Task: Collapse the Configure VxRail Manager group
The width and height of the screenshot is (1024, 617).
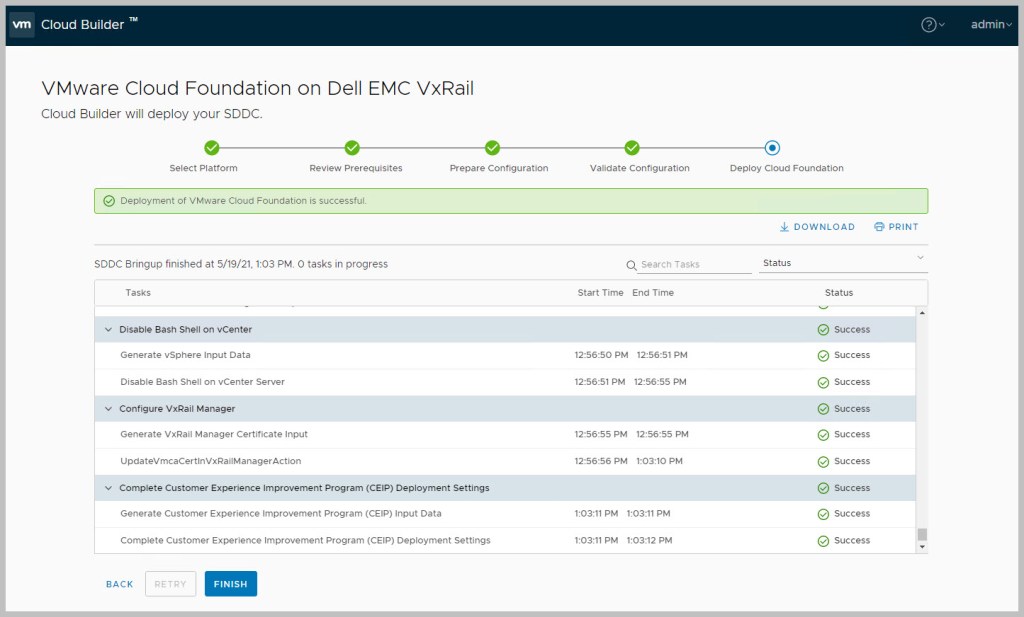Action: click(108, 409)
